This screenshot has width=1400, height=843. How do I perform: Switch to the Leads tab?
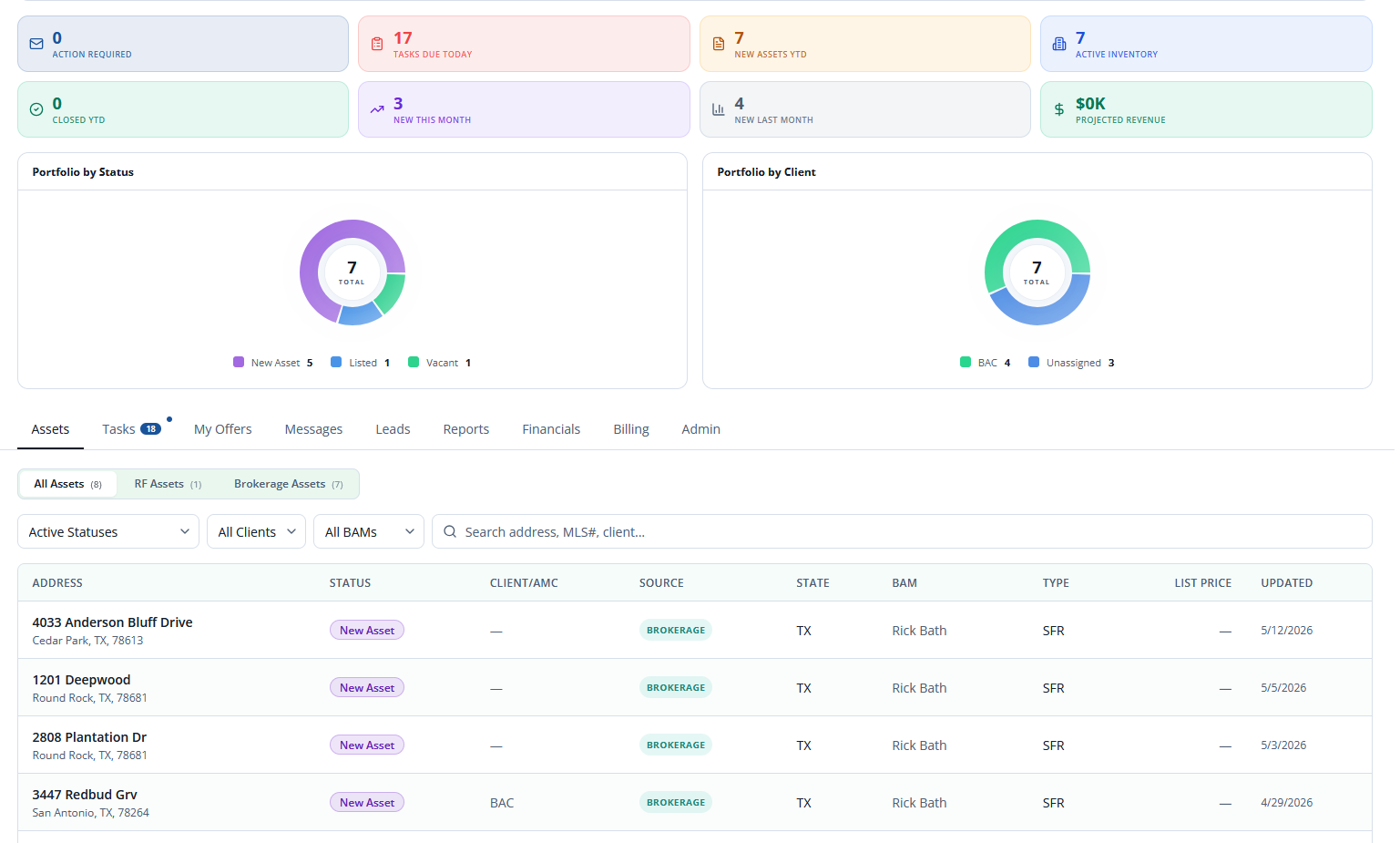[x=393, y=429]
